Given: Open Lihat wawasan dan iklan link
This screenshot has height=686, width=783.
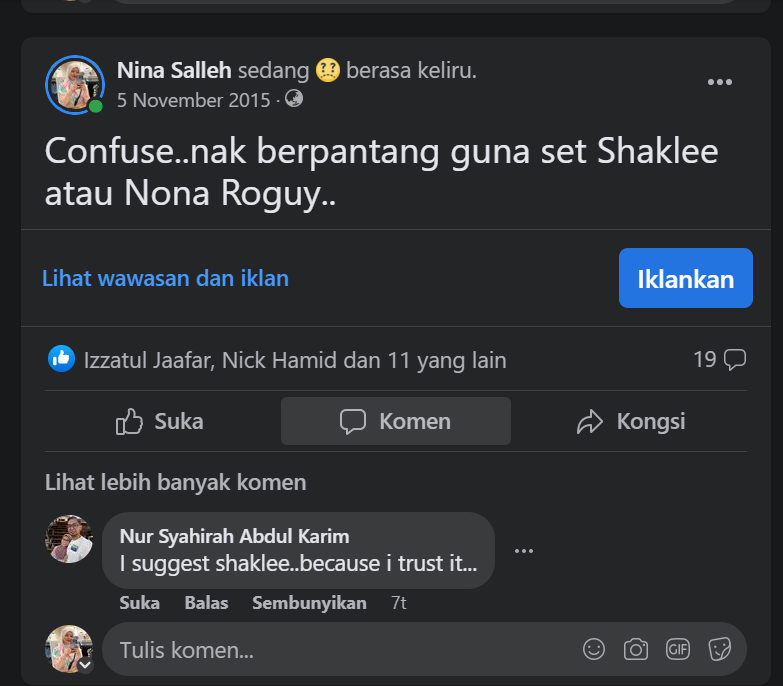Looking at the screenshot, I should [165, 279].
